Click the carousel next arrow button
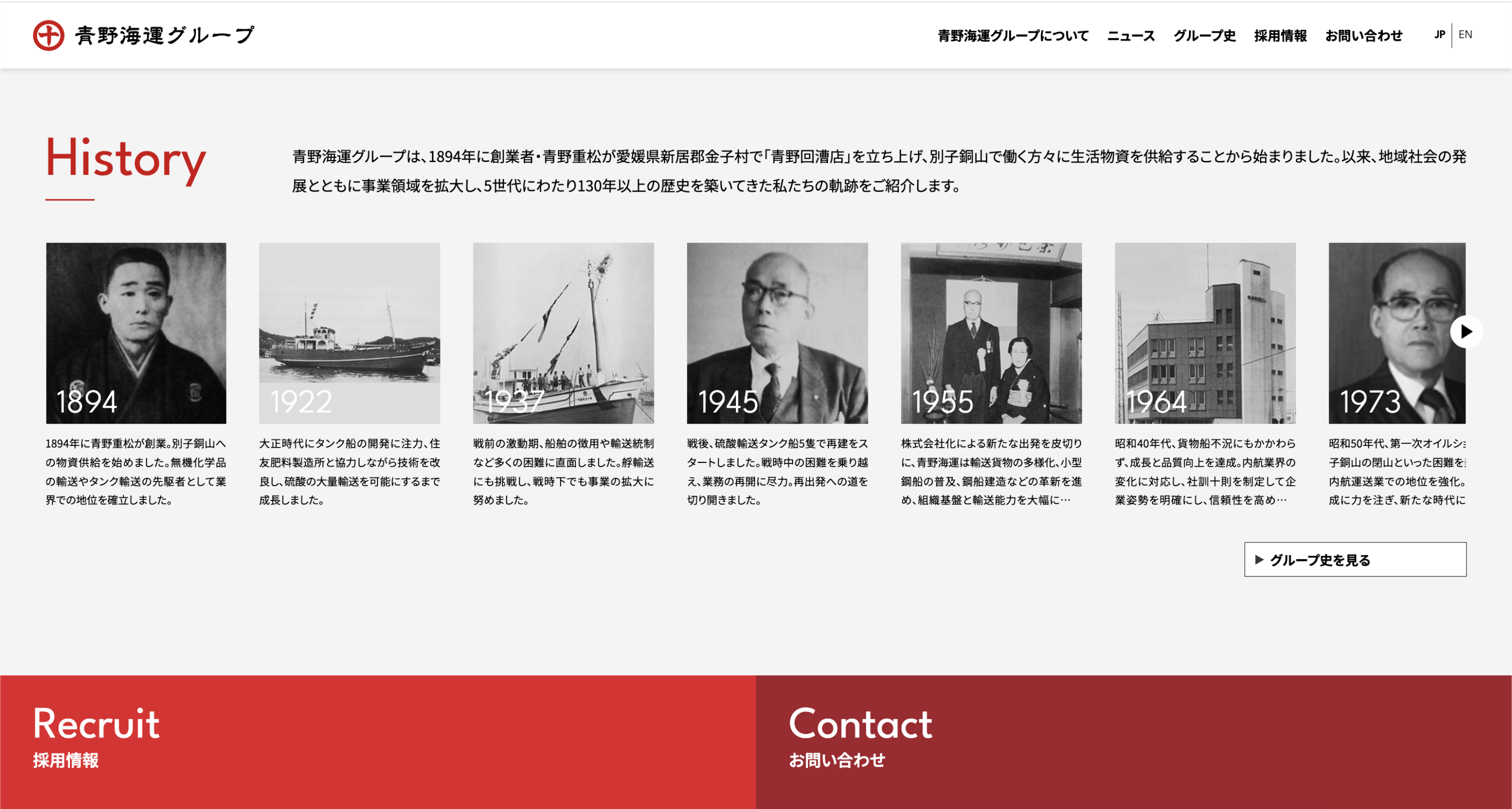Viewport: 1512px width, 809px height. point(1465,331)
